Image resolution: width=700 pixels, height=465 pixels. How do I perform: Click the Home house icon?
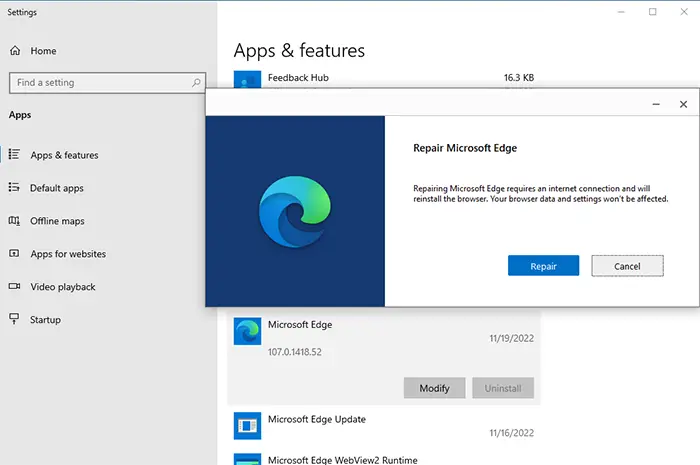click(x=15, y=50)
